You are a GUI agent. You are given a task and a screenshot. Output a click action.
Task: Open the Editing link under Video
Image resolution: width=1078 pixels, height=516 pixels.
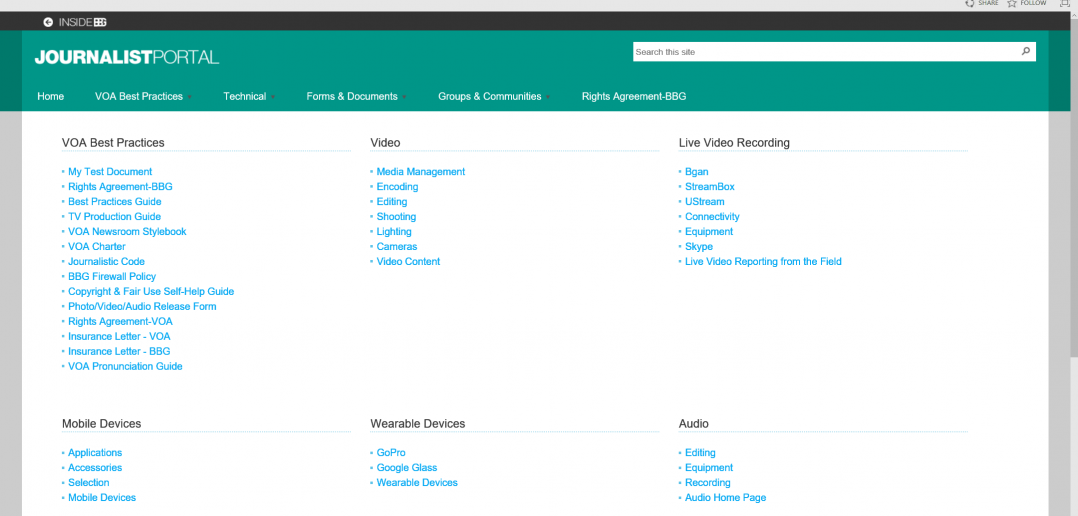(392, 202)
